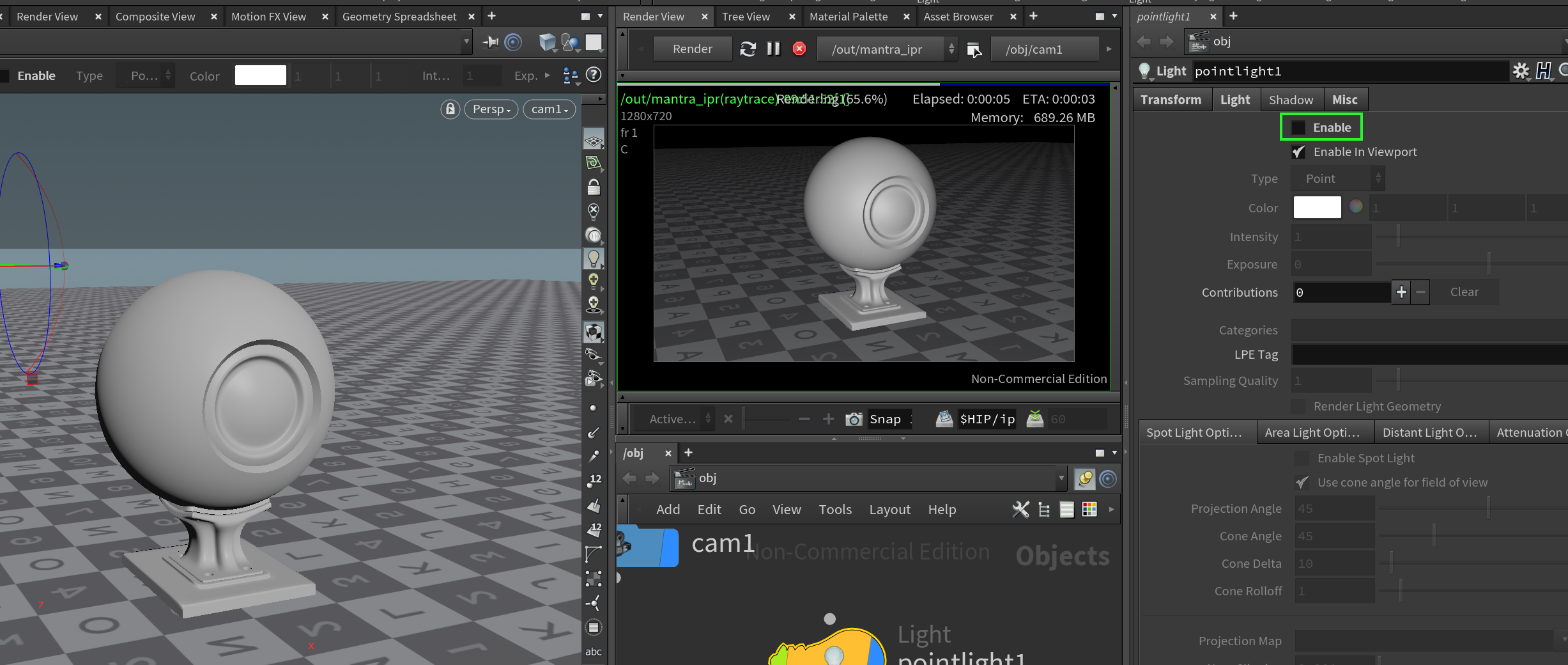Click the Clear button next to Contributions
This screenshot has width=1568, height=665.
(1464, 292)
